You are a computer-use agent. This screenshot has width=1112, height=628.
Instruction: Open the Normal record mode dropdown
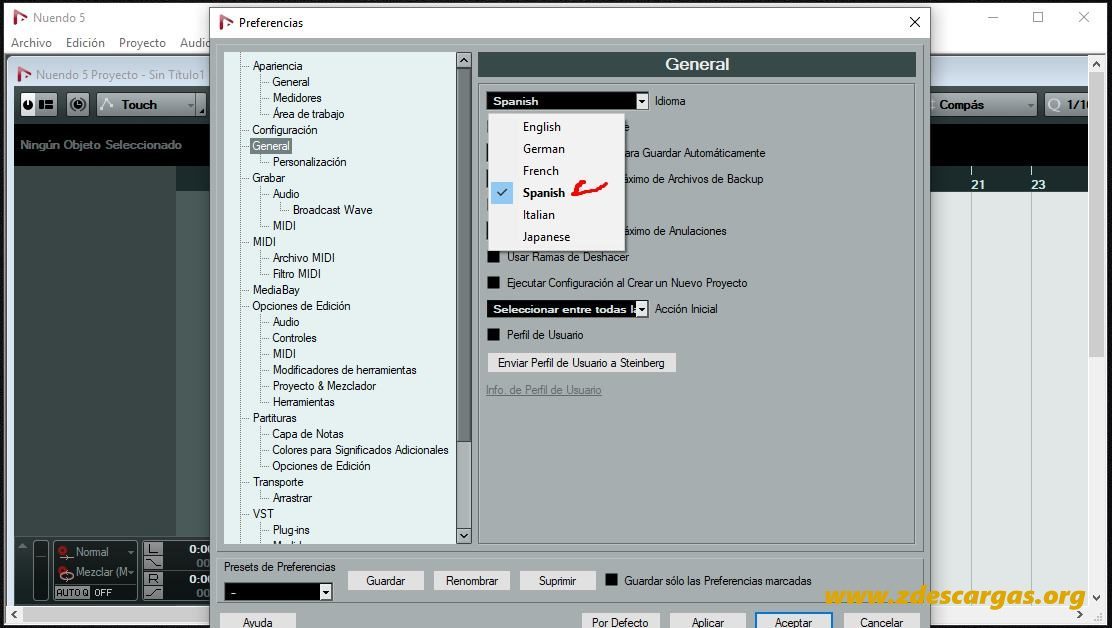(130, 552)
